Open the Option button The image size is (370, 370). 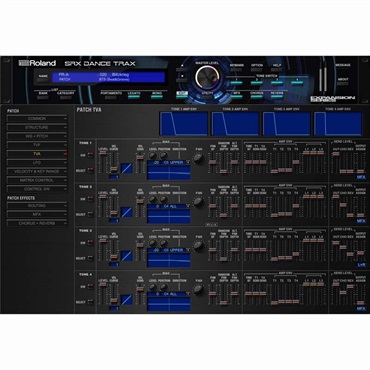point(257,69)
